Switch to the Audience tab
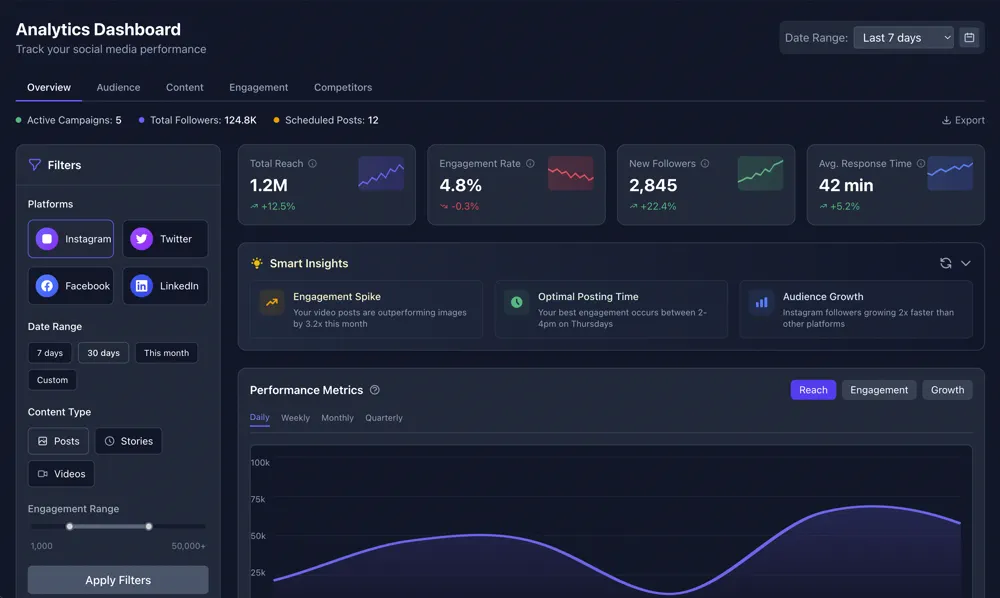Image resolution: width=1000 pixels, height=598 pixels. pyautogui.click(x=118, y=88)
